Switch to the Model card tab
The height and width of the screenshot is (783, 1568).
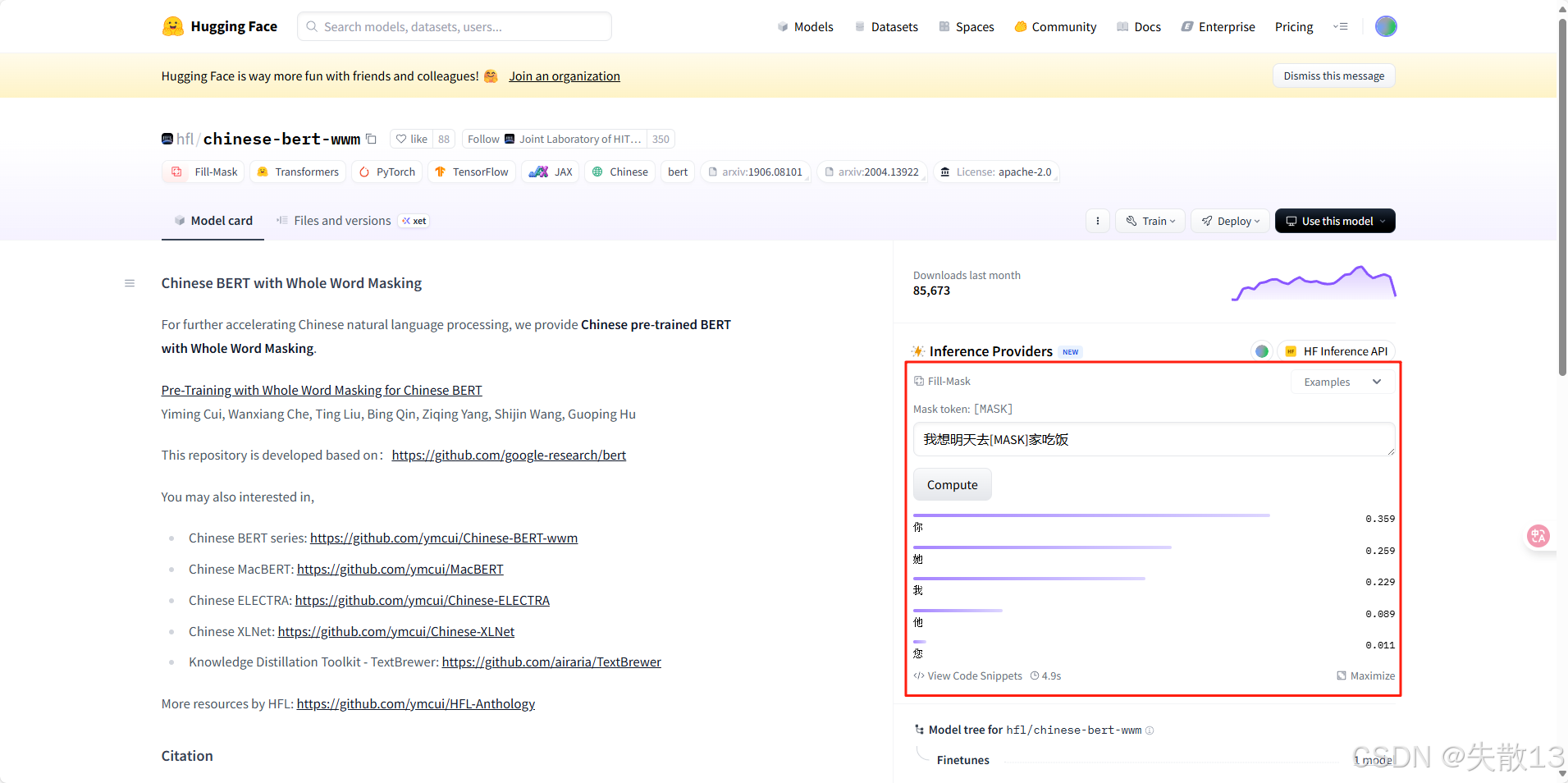point(213,221)
